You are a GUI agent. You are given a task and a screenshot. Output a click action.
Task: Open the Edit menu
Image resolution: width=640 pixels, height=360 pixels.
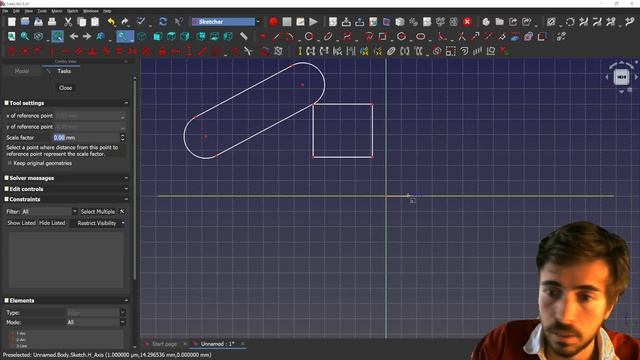[x=16, y=11]
